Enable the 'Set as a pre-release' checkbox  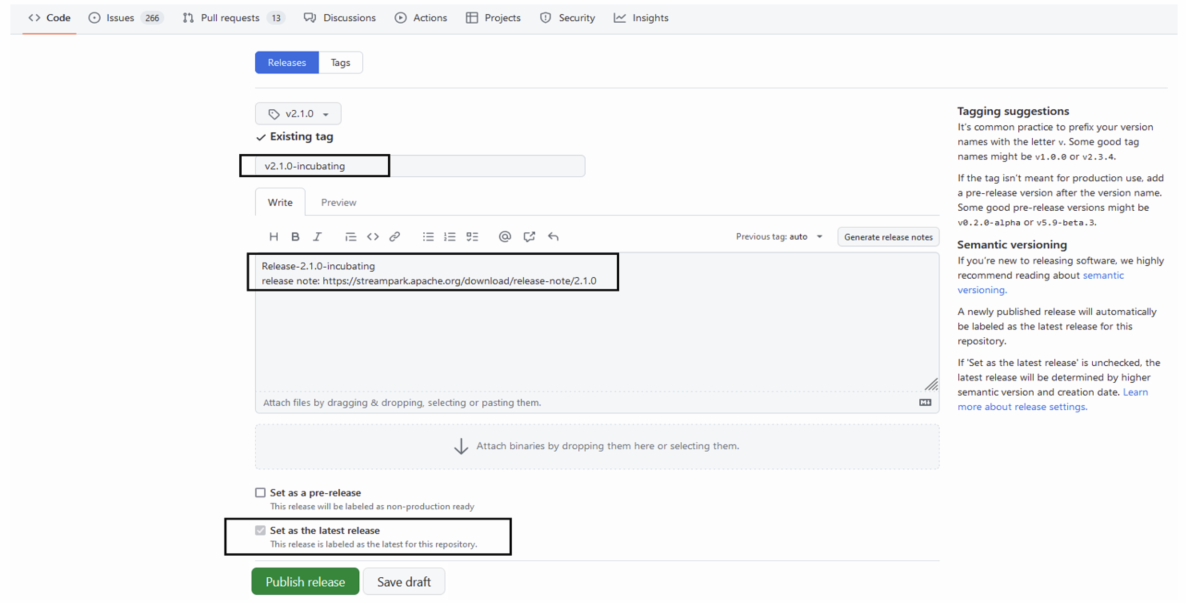click(x=261, y=493)
